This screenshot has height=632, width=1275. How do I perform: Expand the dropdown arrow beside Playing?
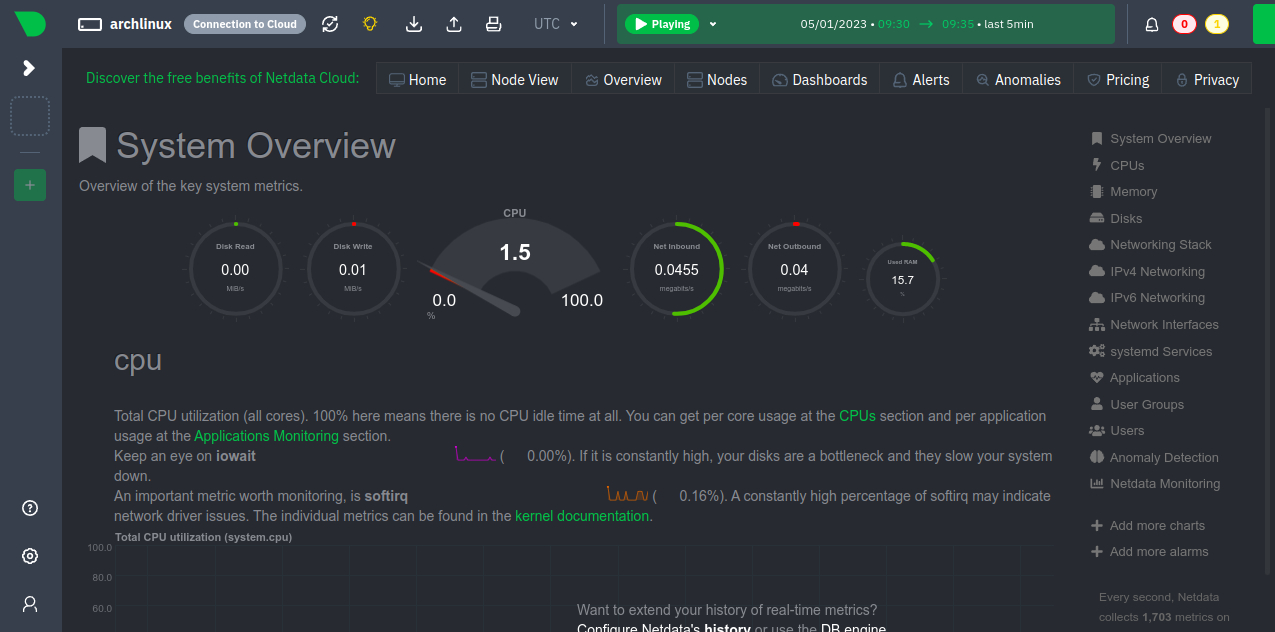click(x=713, y=24)
